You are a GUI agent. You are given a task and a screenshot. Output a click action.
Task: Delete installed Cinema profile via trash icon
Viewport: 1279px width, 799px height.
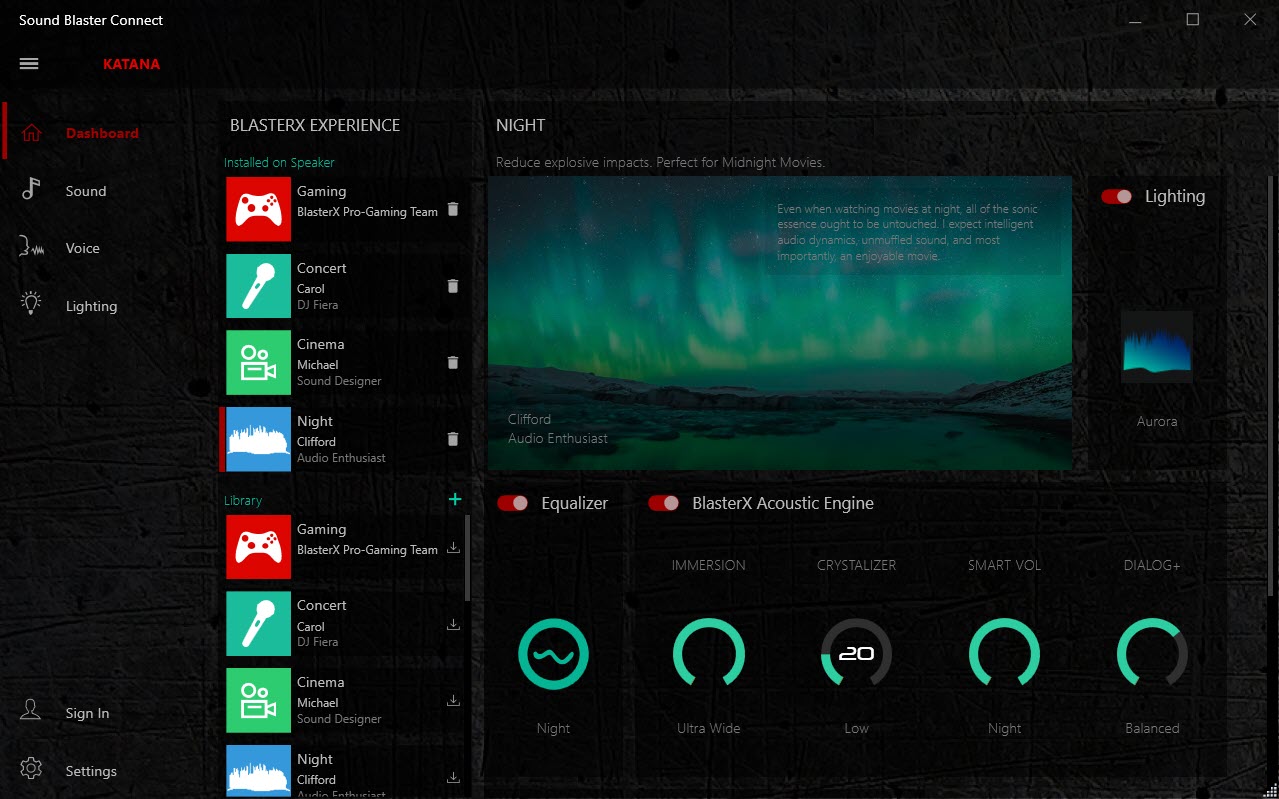tap(453, 362)
